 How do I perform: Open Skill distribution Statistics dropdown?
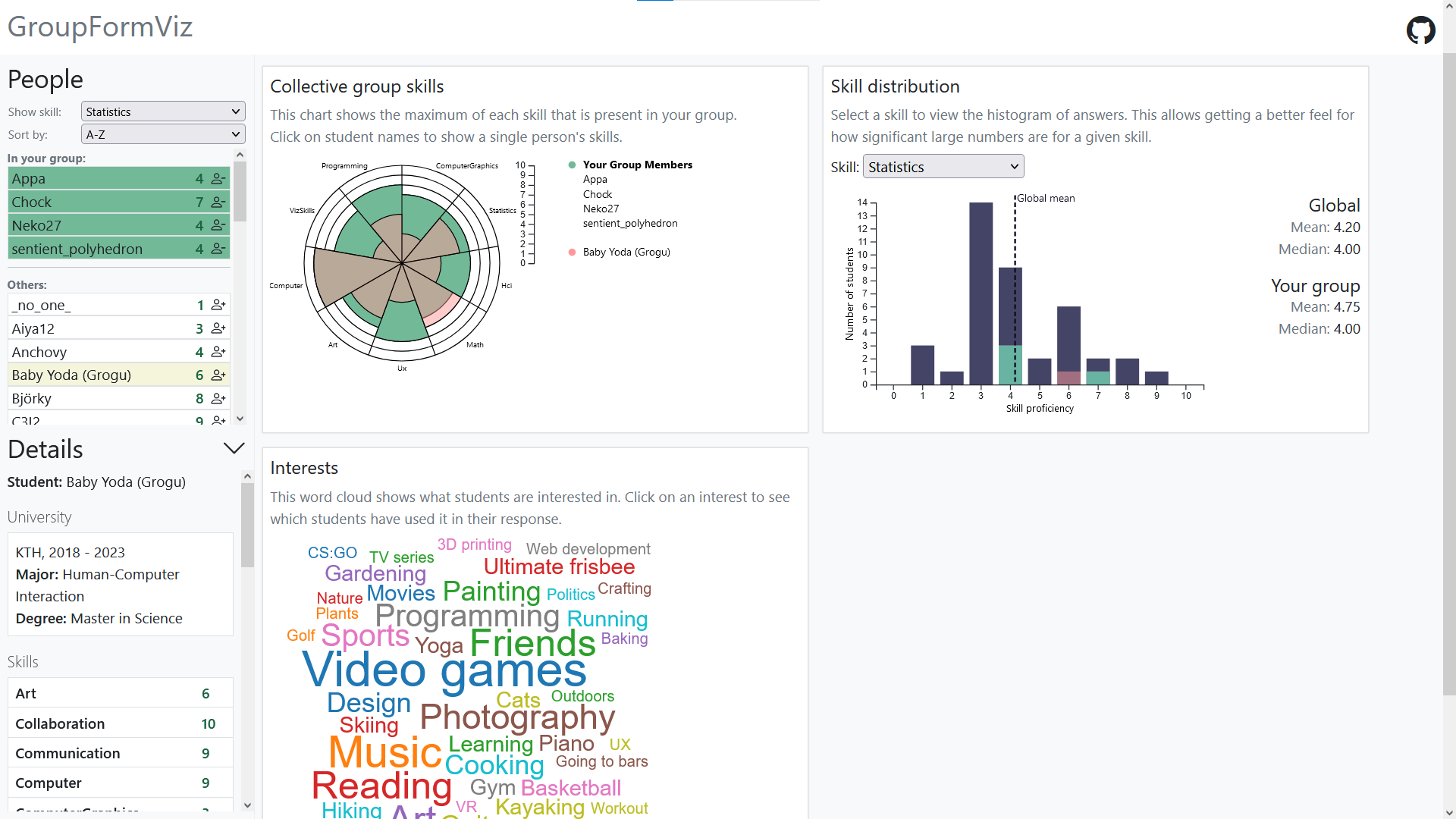[x=943, y=167]
